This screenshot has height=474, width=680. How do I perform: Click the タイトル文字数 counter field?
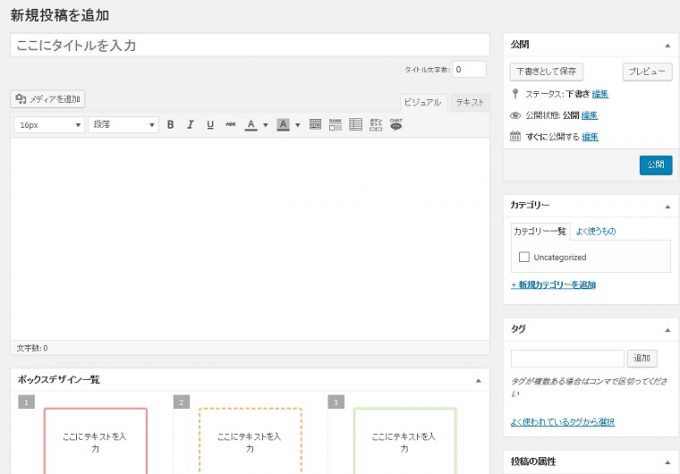point(470,69)
